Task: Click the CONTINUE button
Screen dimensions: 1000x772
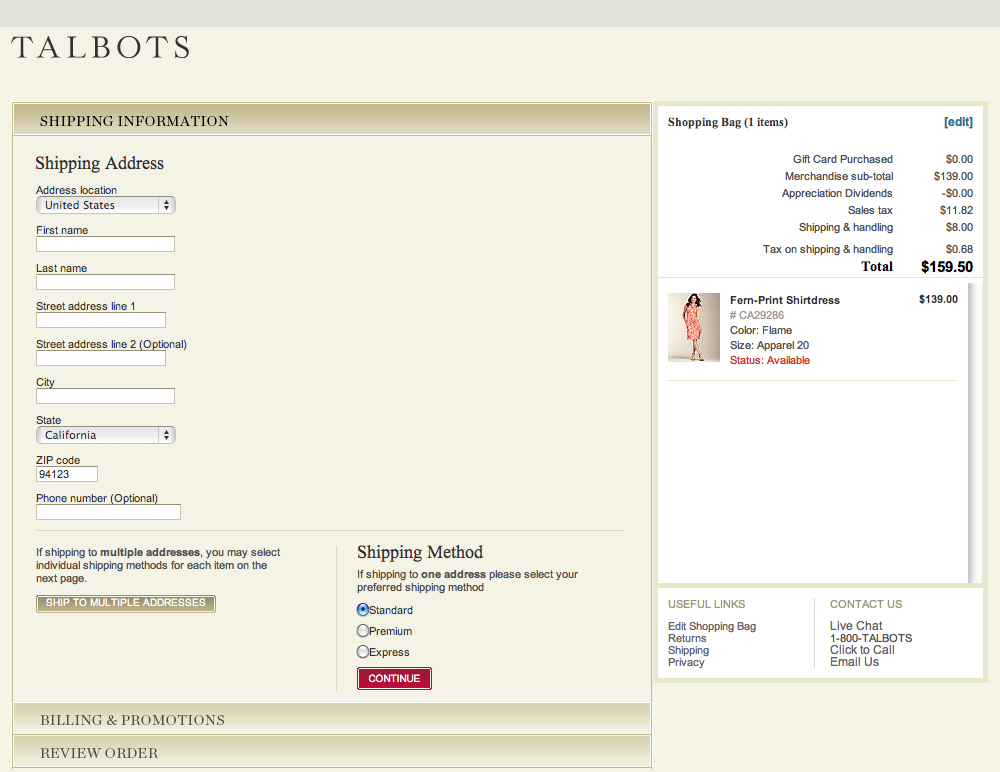Action: coord(394,678)
